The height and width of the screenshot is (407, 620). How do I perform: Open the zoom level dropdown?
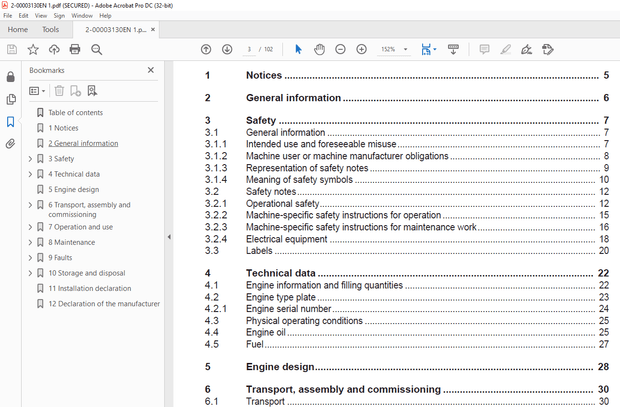(x=405, y=49)
